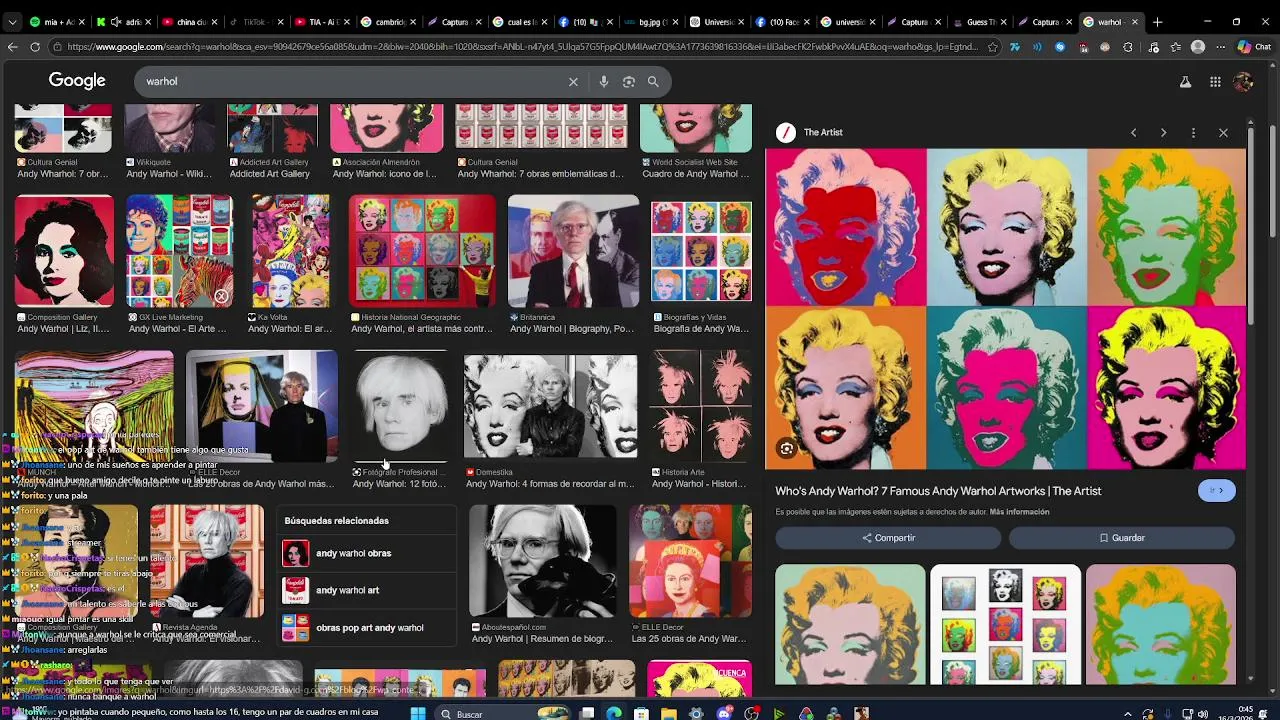1280x720 pixels.
Task: Open a new browser tab
Action: [x=1157, y=21]
